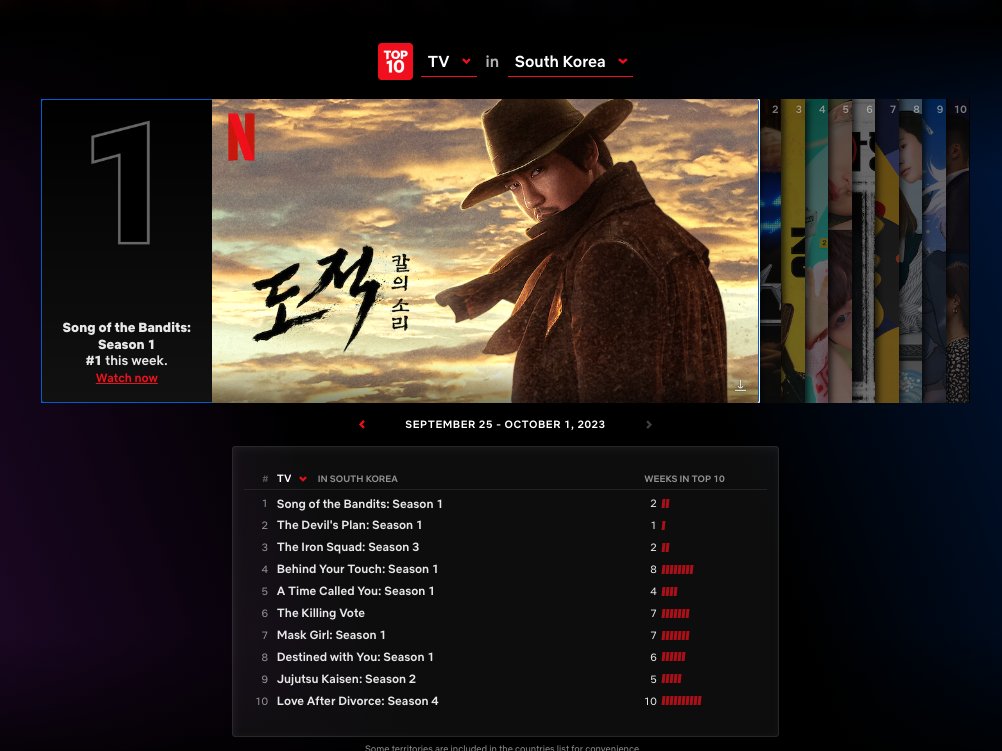Viewport: 1002px width, 751px height.
Task: Select rank 2 poster strip
Action: (x=771, y=251)
